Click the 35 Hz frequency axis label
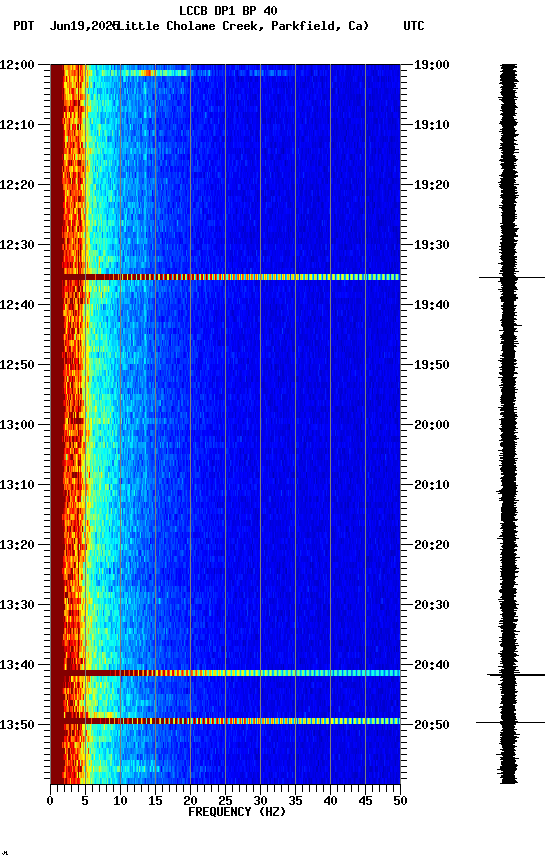The image size is (552, 864). coord(295,801)
